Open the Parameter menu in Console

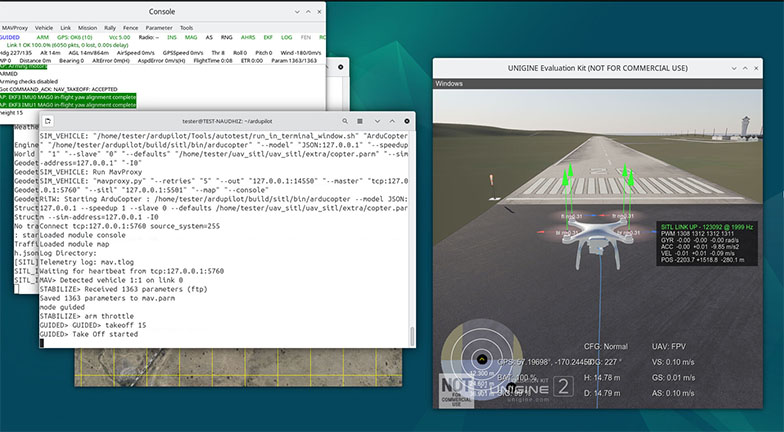tap(159, 28)
